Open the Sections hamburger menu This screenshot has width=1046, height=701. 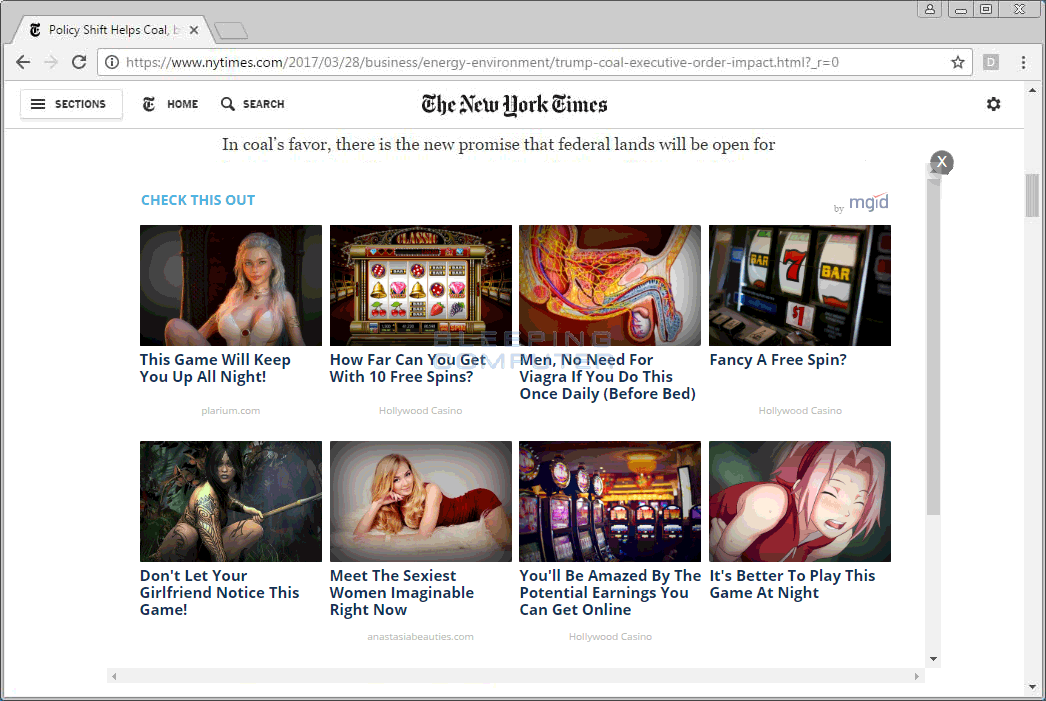[x=71, y=104]
